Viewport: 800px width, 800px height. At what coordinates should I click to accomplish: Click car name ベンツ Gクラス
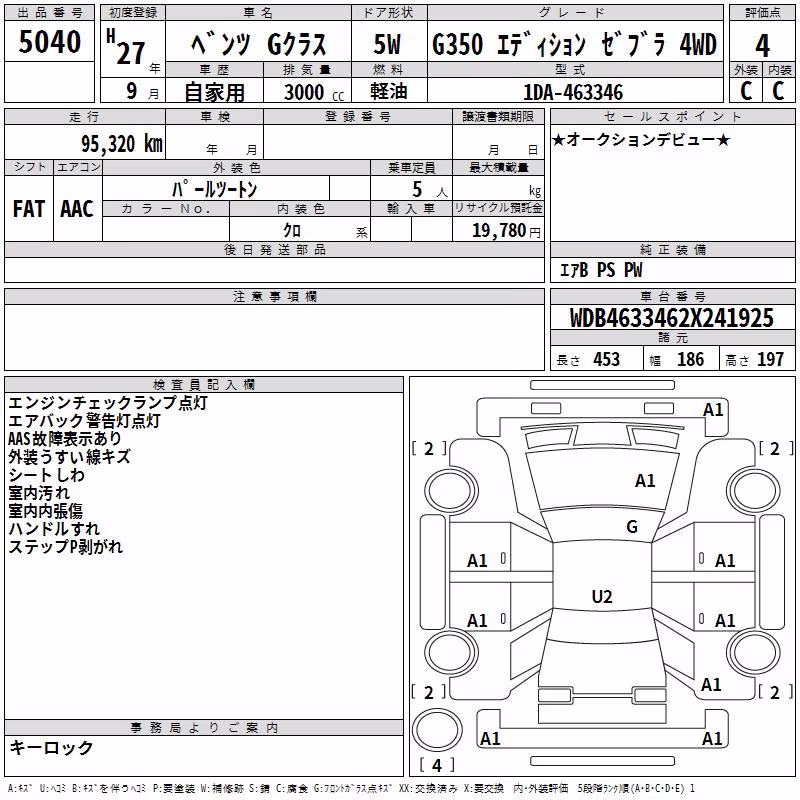click(x=258, y=44)
